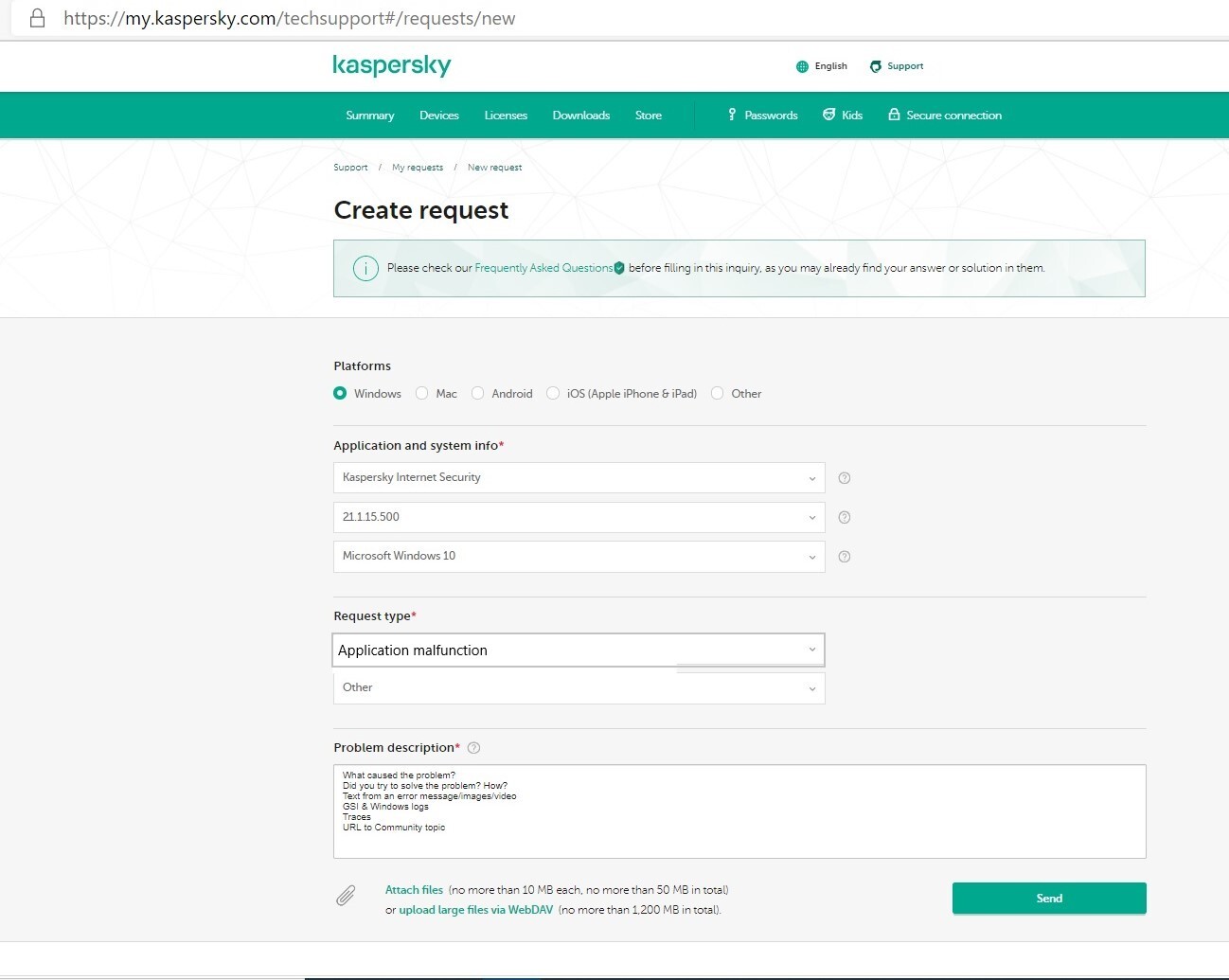Image resolution: width=1229 pixels, height=980 pixels.
Task: Open the 21.1.15.500 version dropdown
Action: (x=579, y=517)
